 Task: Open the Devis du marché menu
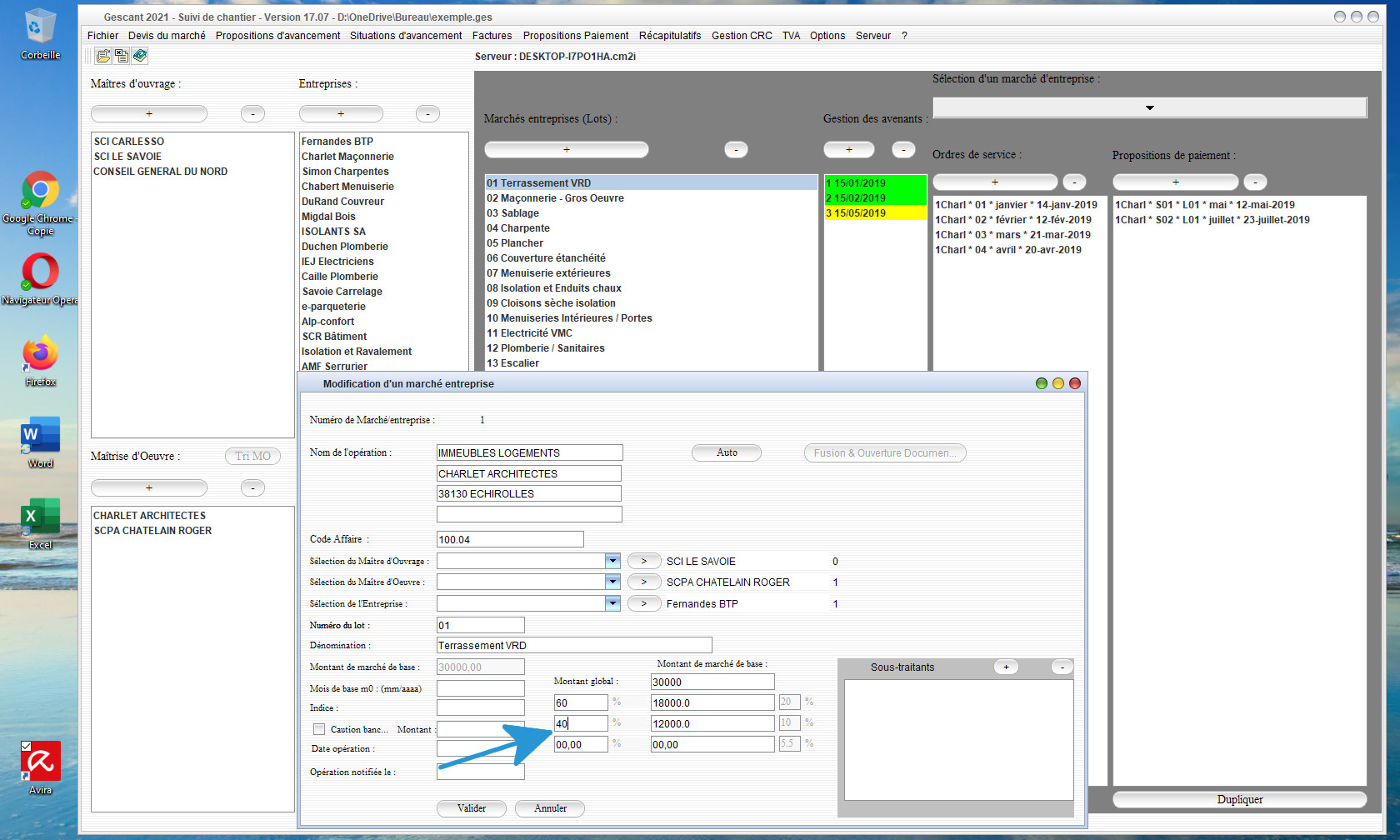coord(167,36)
